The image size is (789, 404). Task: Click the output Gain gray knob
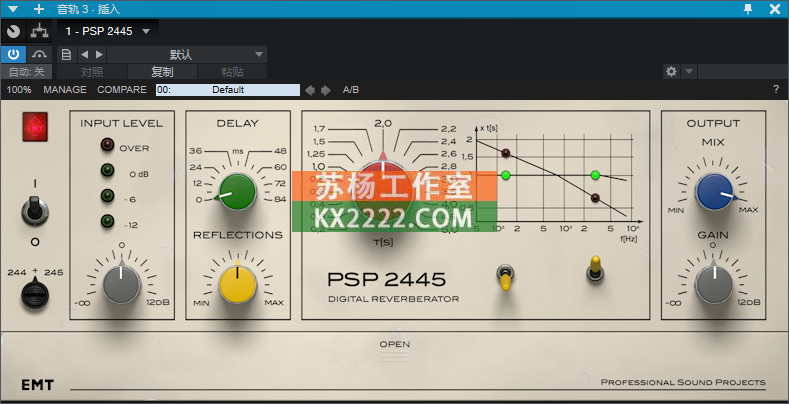[x=714, y=285]
